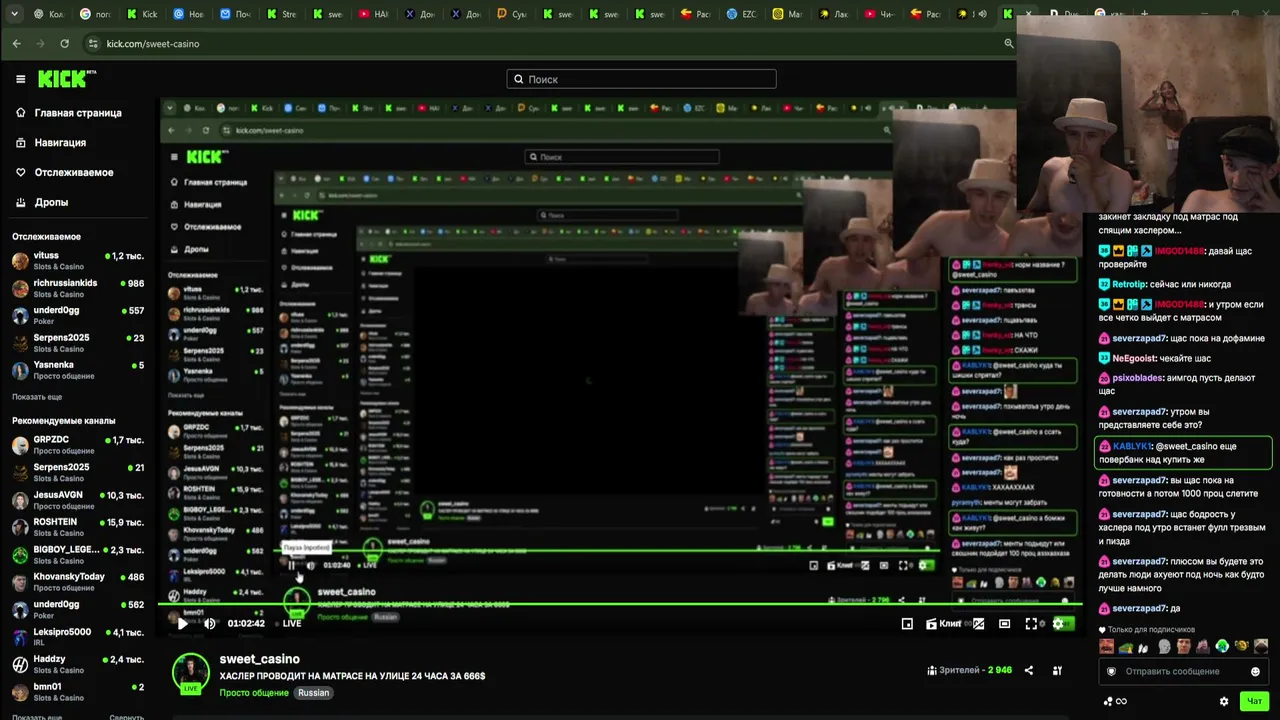
Task: Open Haddzy recommended channel
Action: [78, 664]
